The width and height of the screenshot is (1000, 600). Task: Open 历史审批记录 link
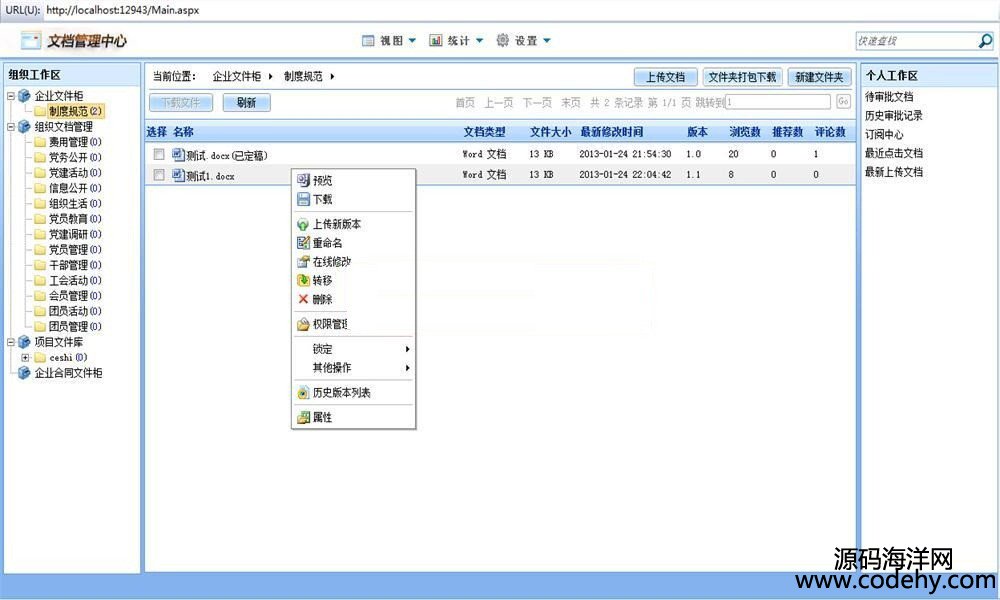[893, 115]
